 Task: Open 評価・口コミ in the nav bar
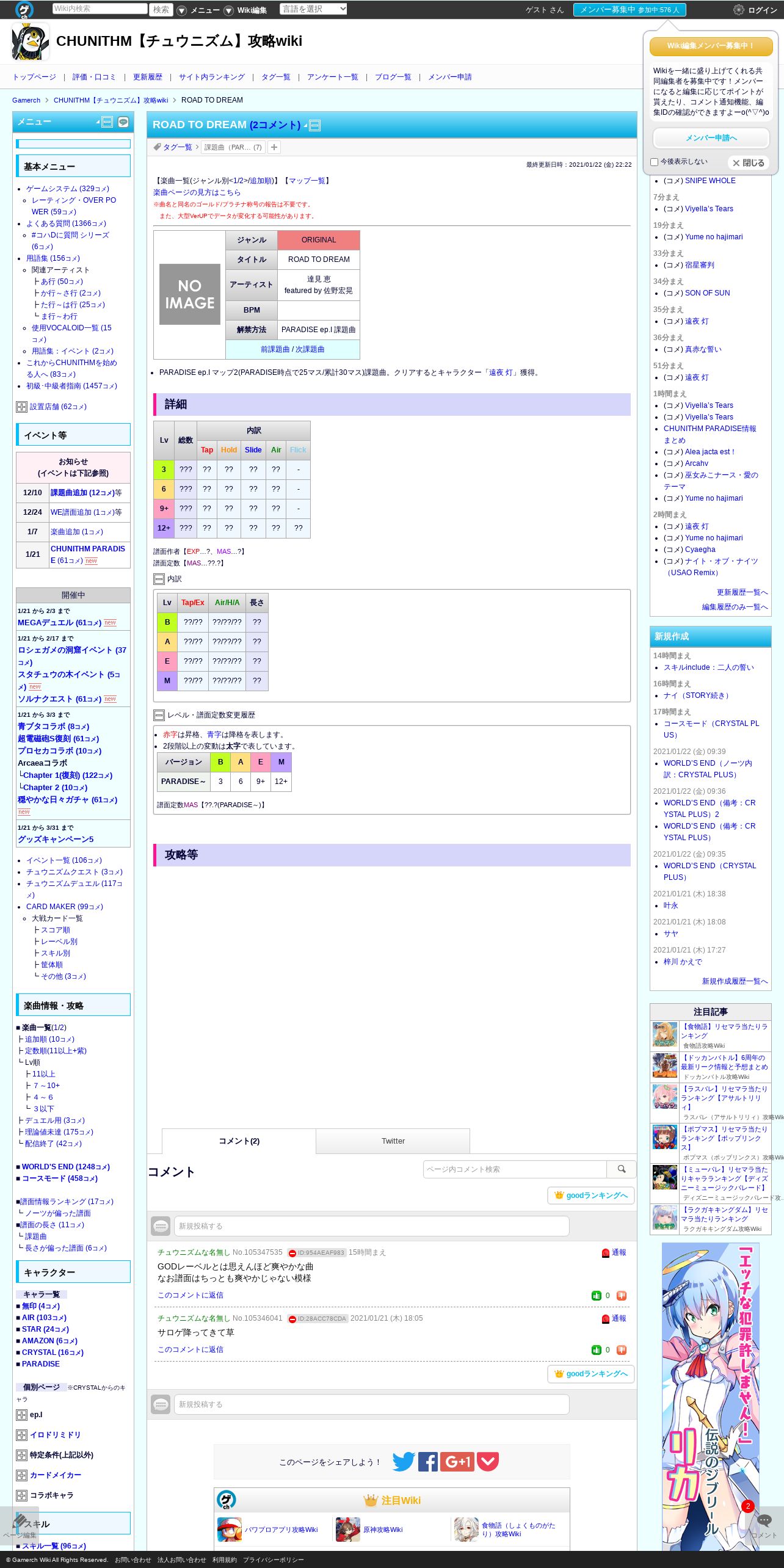point(94,77)
